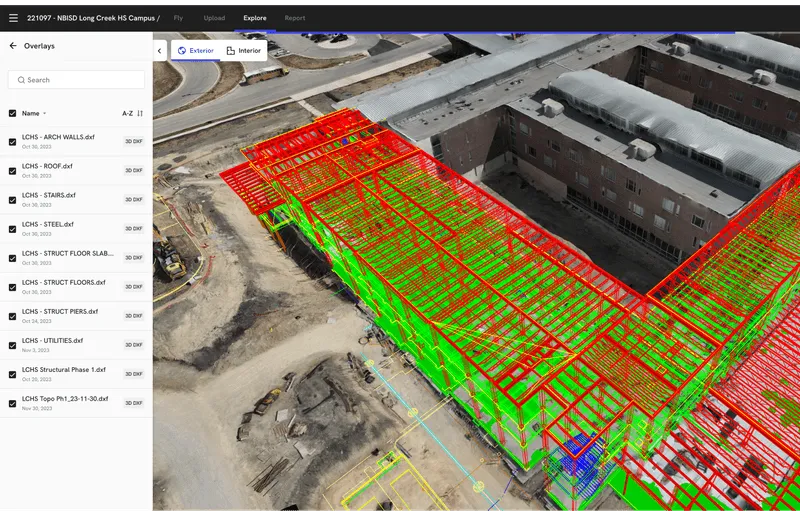The width and height of the screenshot is (800, 512).
Task: Select the LCHS - STEEL.dxf file name
Action: [x=47, y=224]
